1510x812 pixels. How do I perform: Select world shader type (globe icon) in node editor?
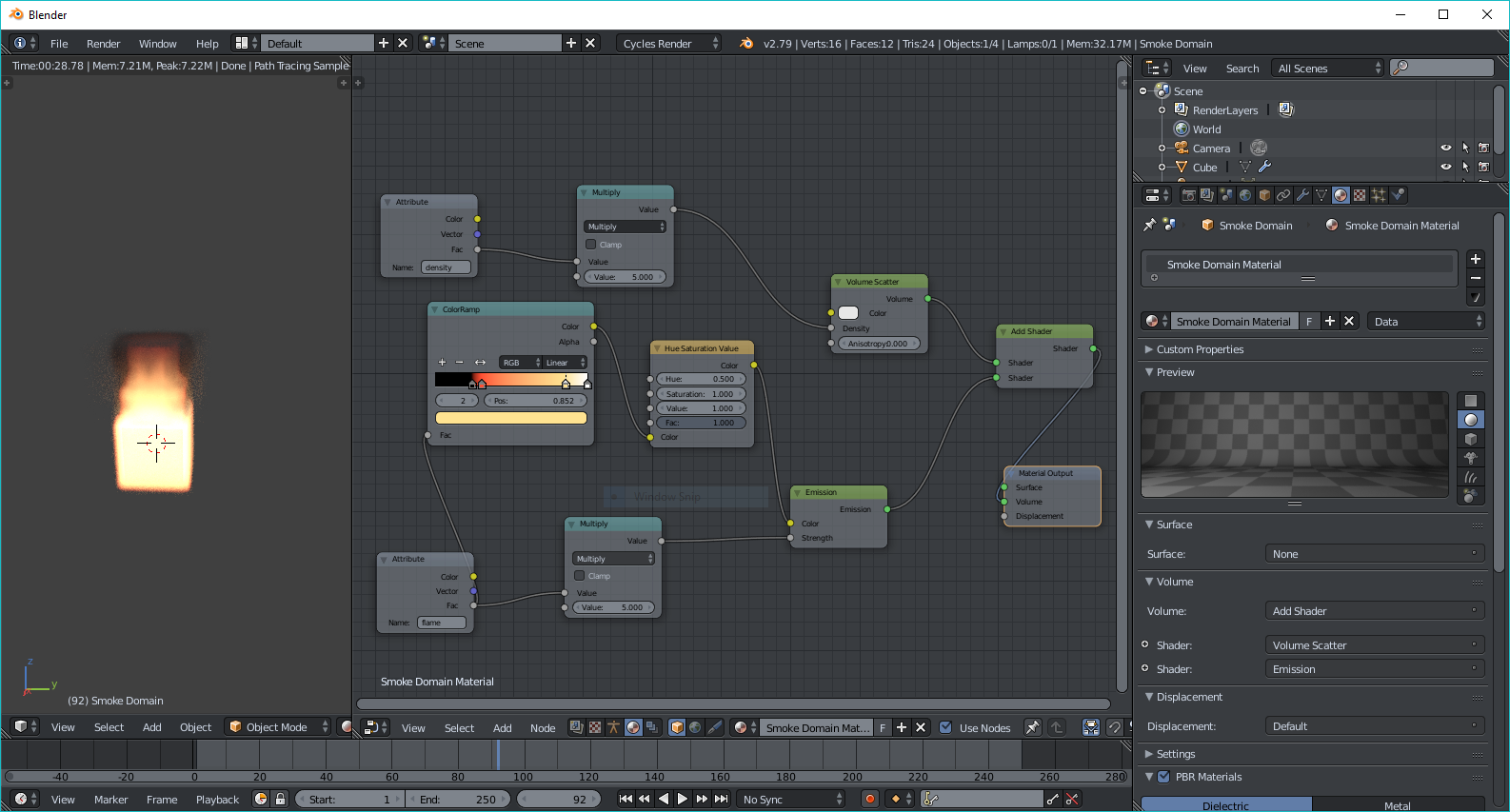(x=695, y=727)
